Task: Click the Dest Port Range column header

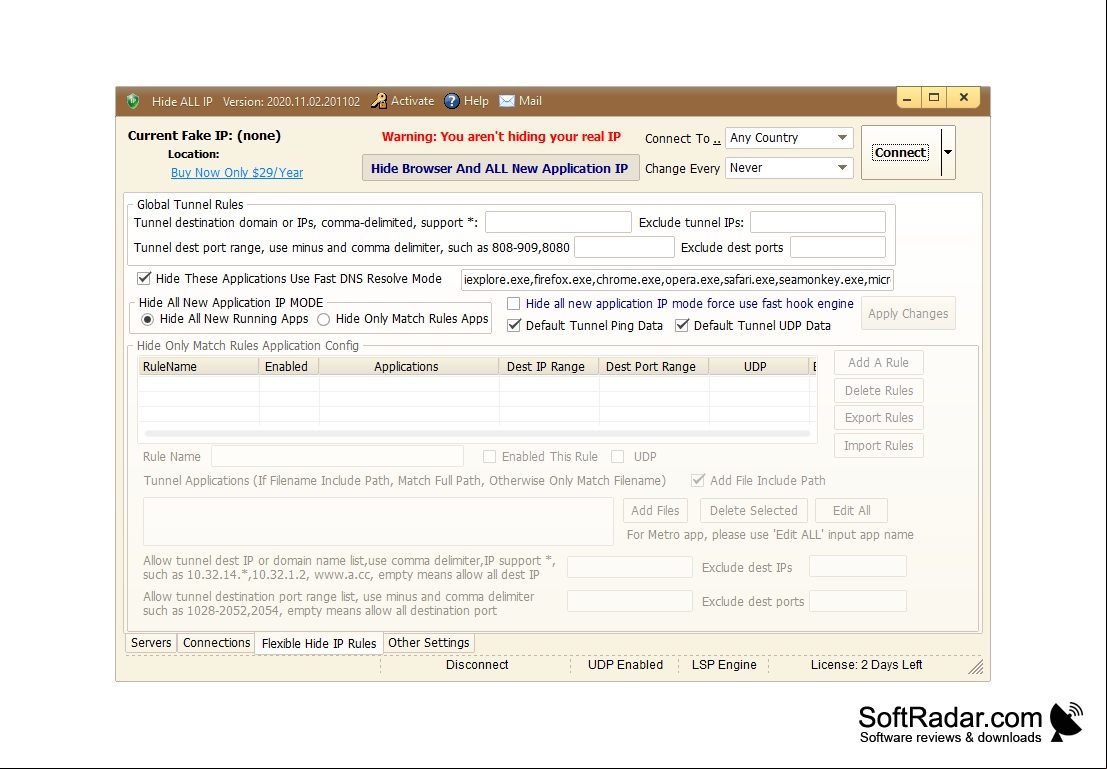Action: (x=654, y=366)
